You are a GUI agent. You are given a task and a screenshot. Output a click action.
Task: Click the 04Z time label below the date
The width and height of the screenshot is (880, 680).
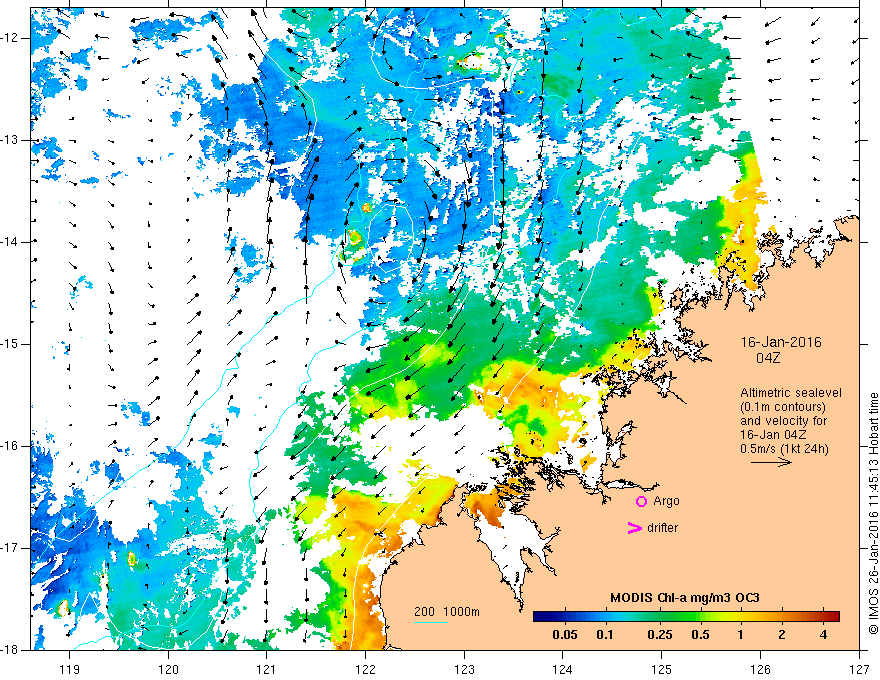point(768,358)
